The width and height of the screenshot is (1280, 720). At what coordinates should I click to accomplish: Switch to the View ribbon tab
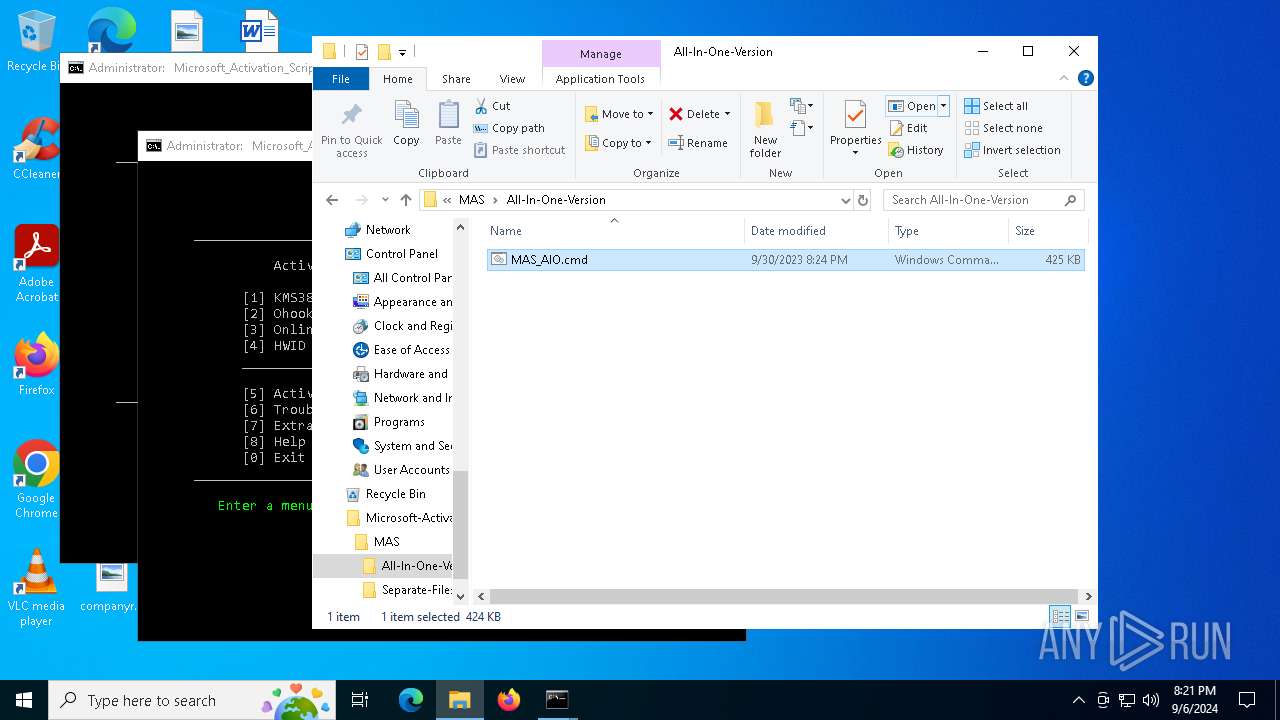(x=512, y=79)
